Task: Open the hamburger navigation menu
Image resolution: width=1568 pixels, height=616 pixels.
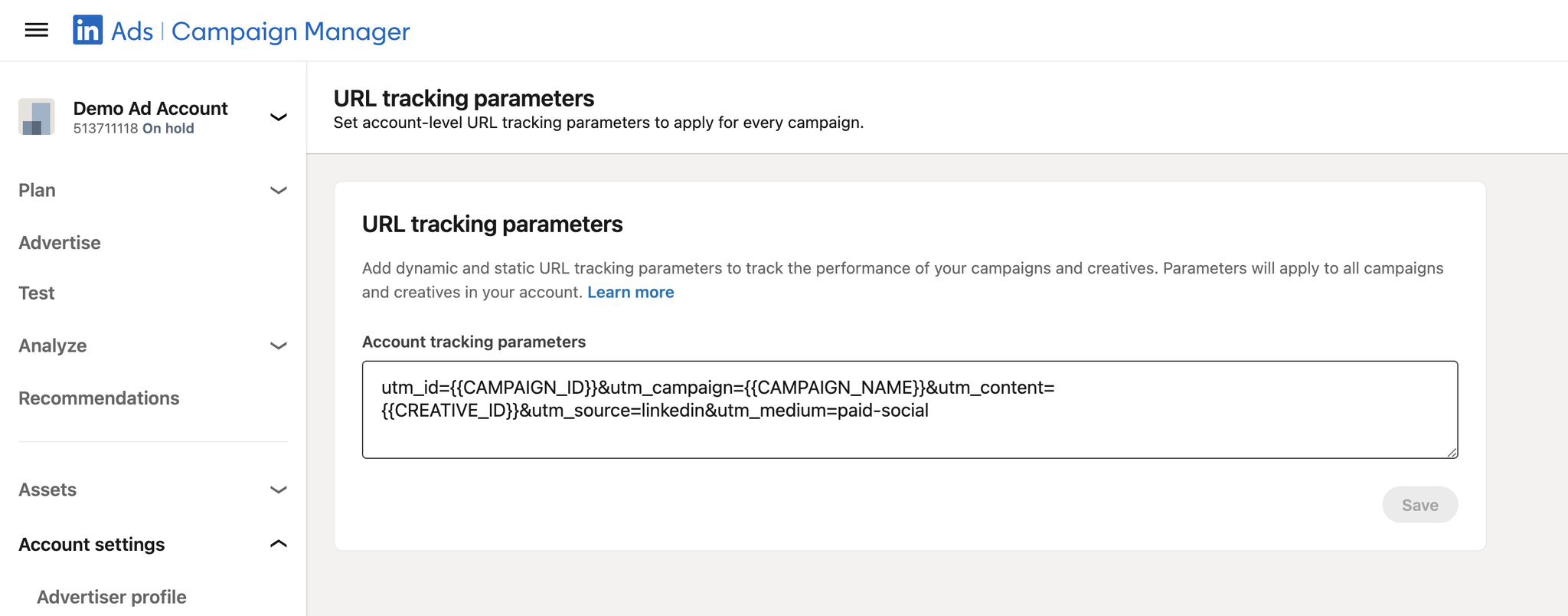Action: coord(36,31)
